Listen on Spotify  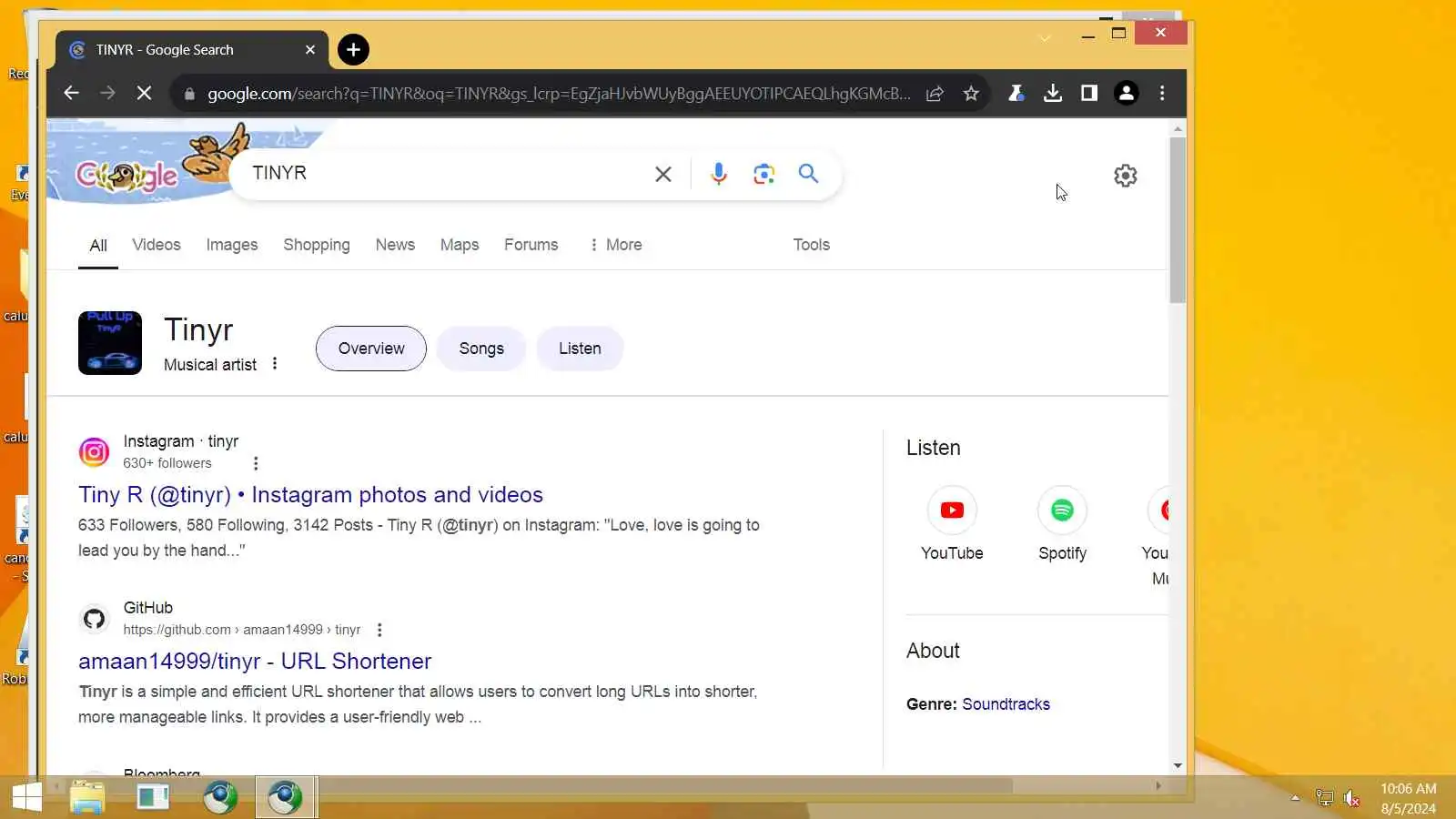click(x=1062, y=525)
